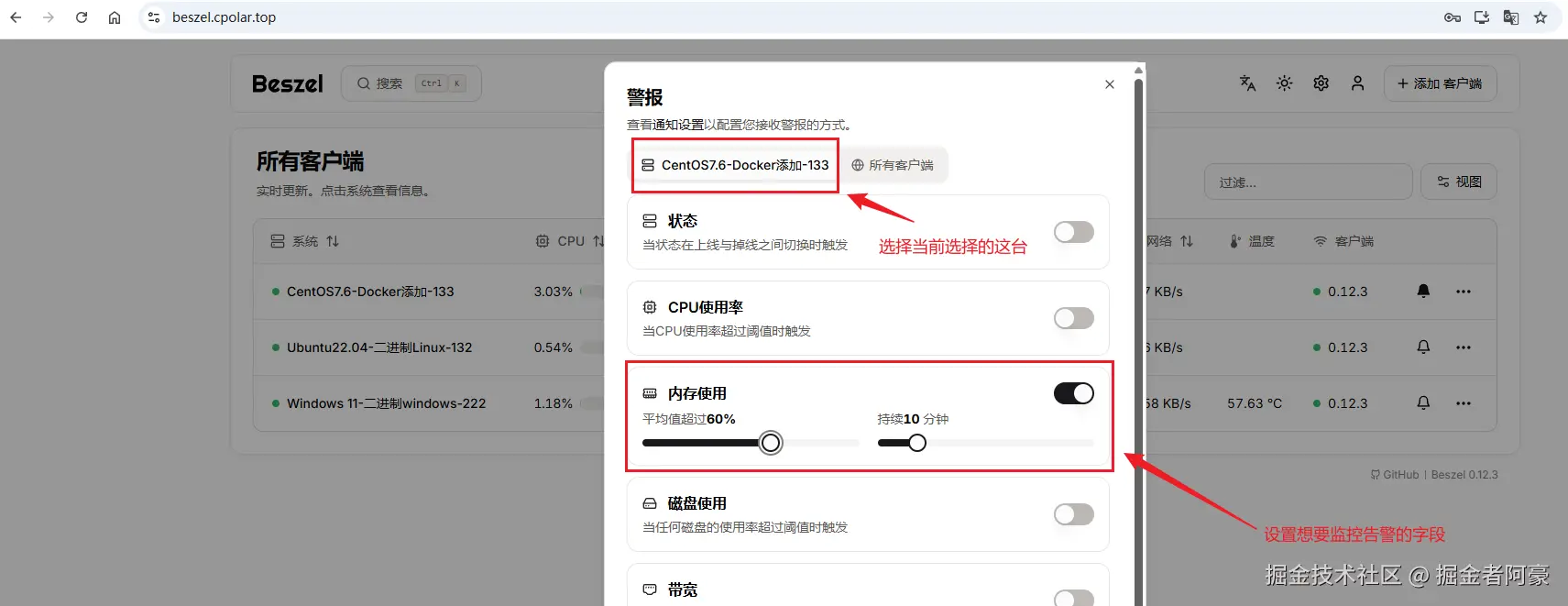This screenshot has height=606, width=1568.
Task: Click the install app icon in address bar
Action: click(x=1482, y=17)
